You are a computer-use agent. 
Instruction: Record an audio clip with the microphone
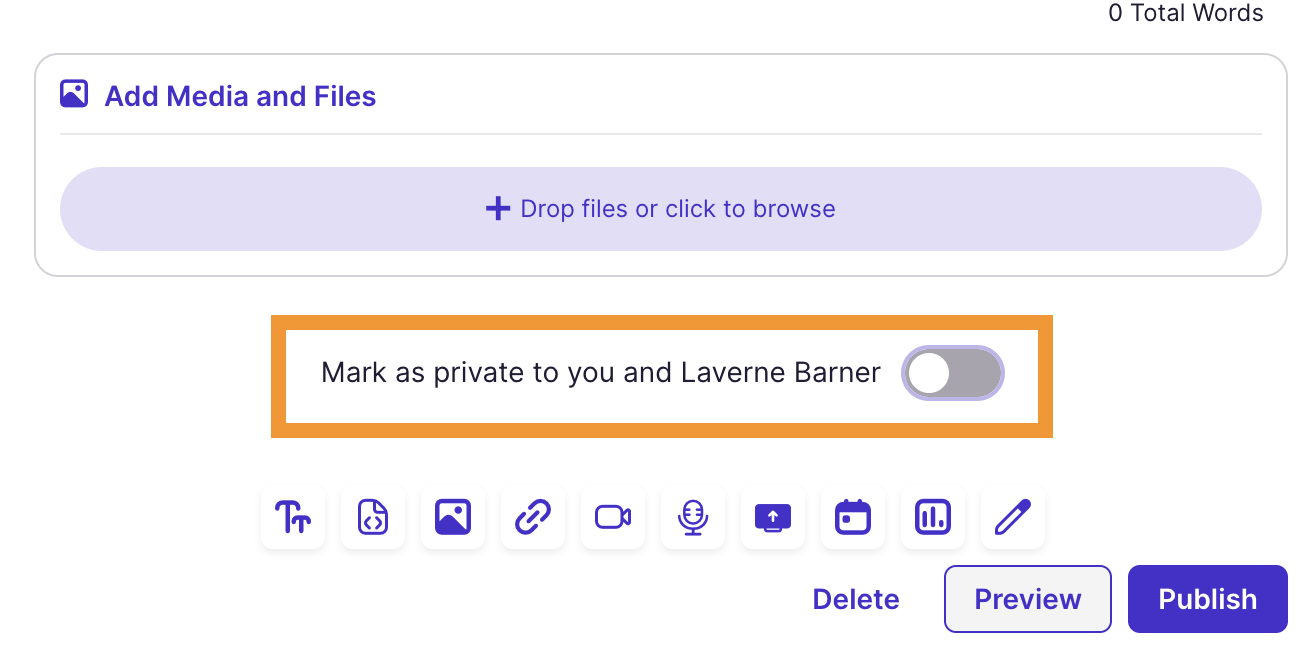pyautogui.click(x=692, y=517)
